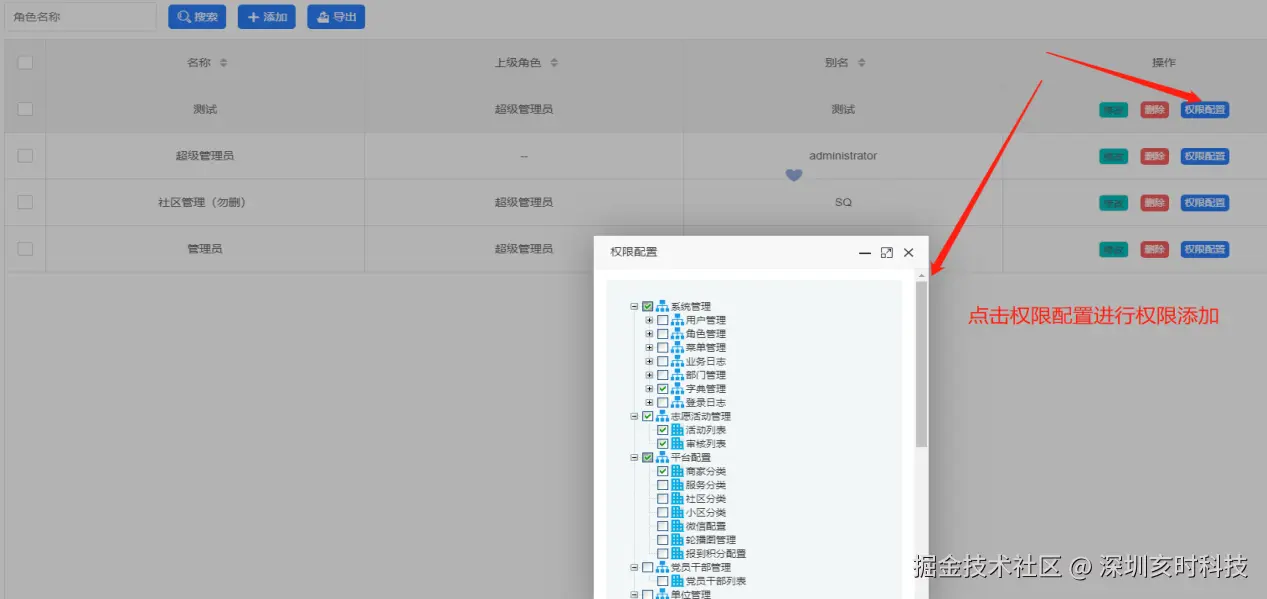
Task: Collapse the 志愿活动管理 tree branch
Action: (634, 416)
